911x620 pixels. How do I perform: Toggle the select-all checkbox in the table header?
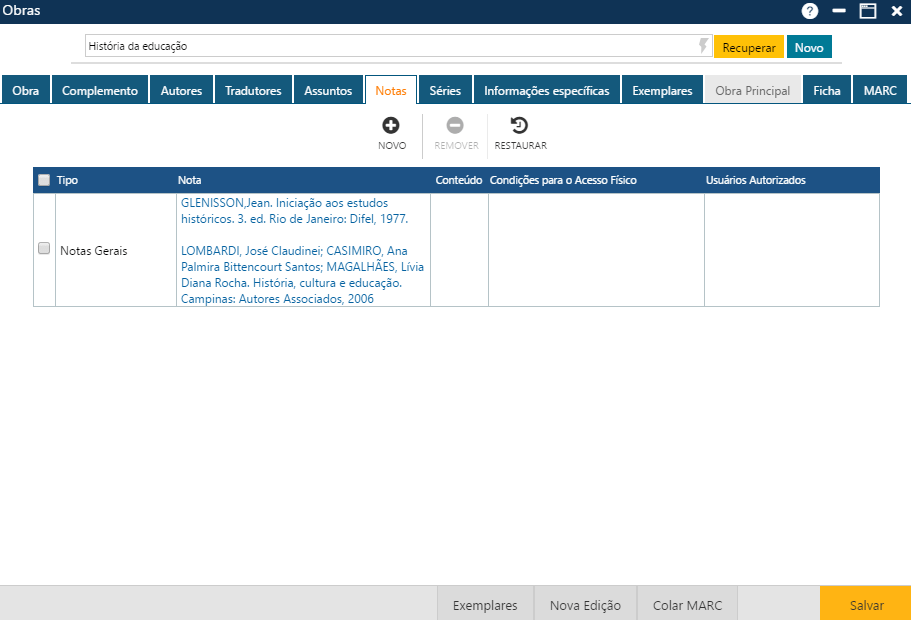(x=41, y=180)
